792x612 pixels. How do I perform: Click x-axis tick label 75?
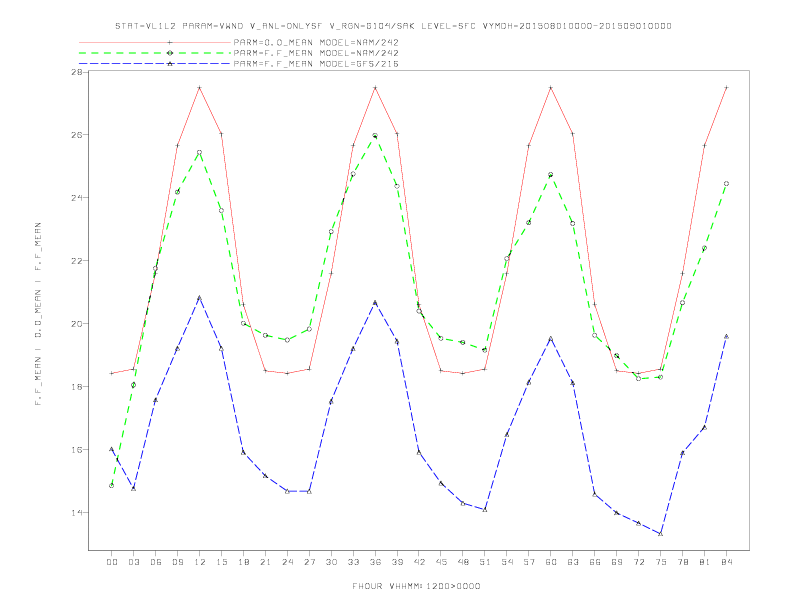(x=661, y=562)
